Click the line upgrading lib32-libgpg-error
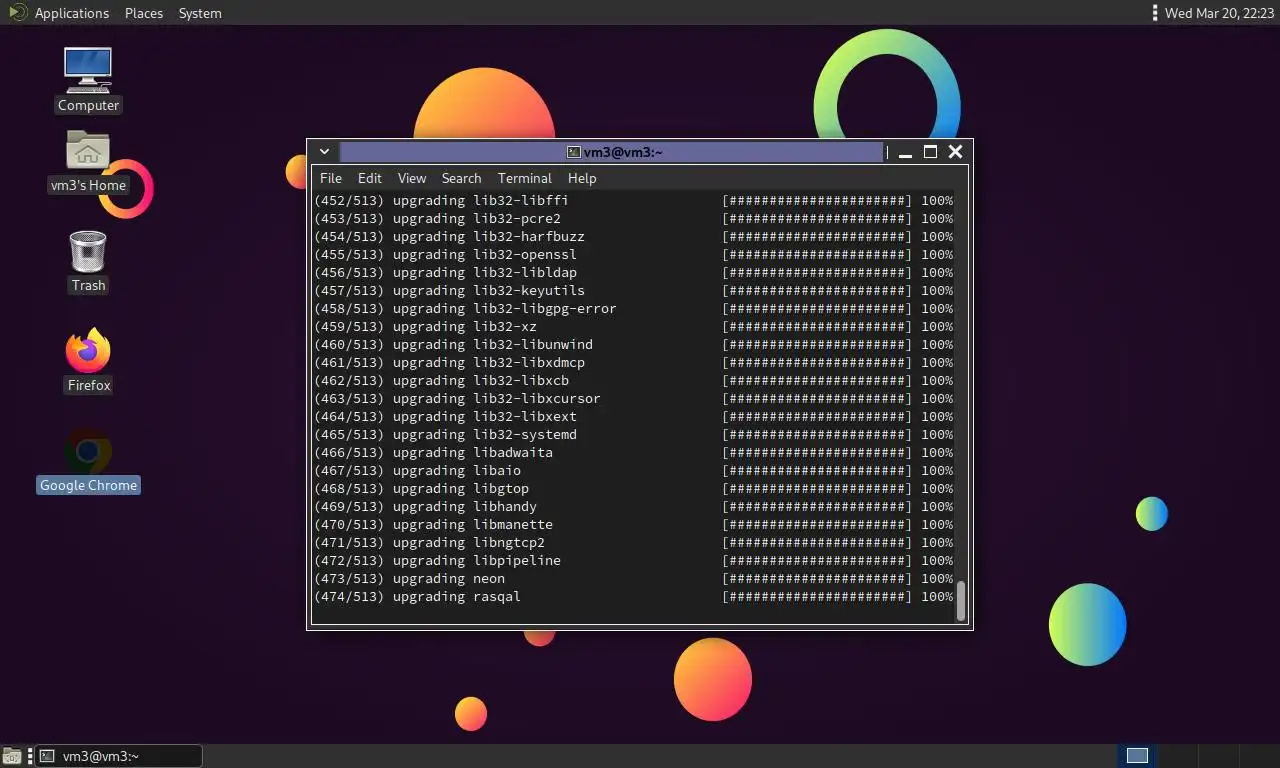Viewport: 1280px width, 768px height. click(x=633, y=308)
